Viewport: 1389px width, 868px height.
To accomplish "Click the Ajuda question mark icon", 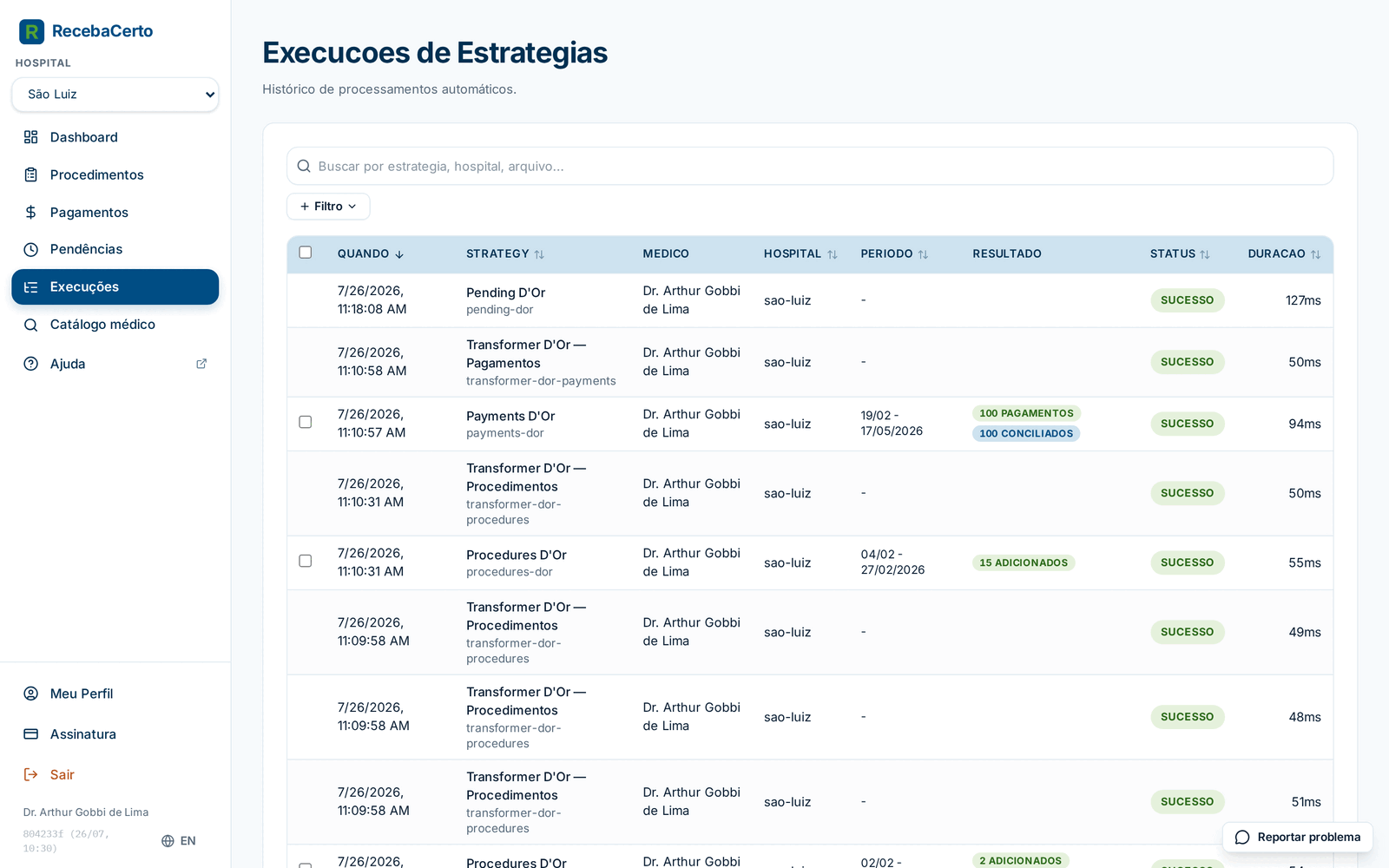I will point(31,364).
